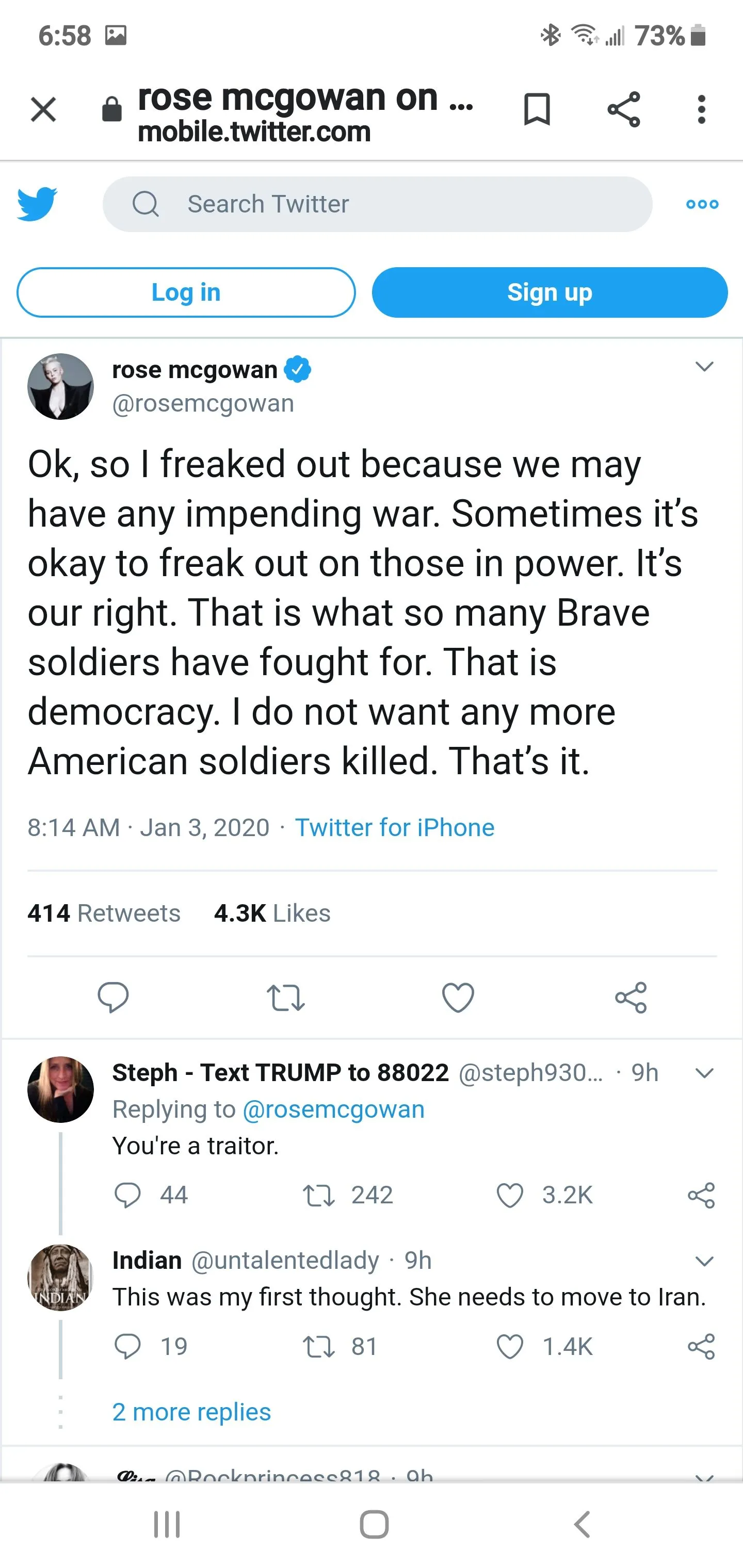The width and height of the screenshot is (743, 1568).
Task: Tap the Twitter bird logo
Action: pyautogui.click(x=37, y=204)
